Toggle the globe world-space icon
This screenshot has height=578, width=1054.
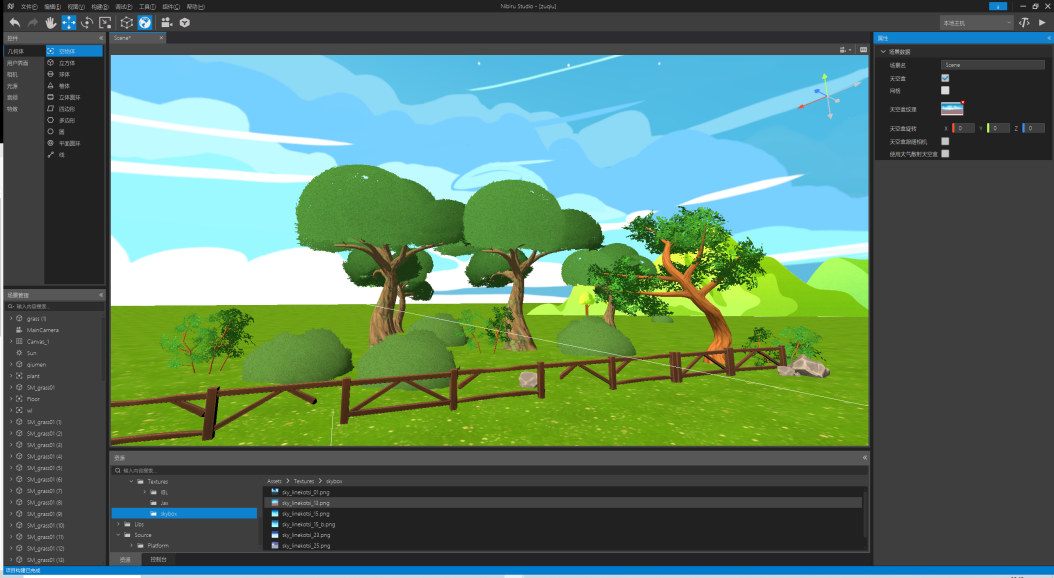click(x=145, y=22)
